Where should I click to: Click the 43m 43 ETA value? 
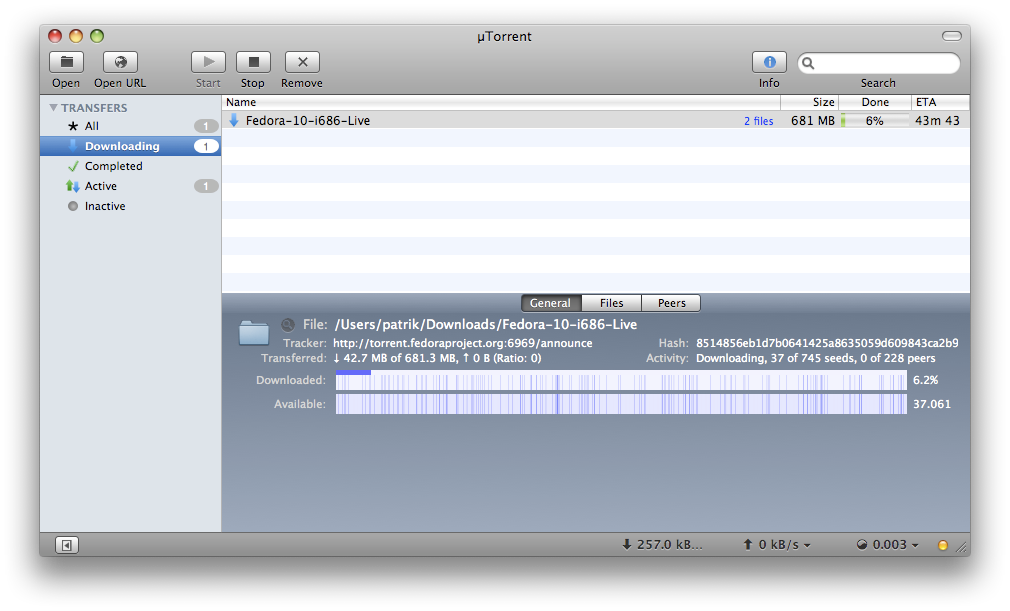(x=937, y=120)
